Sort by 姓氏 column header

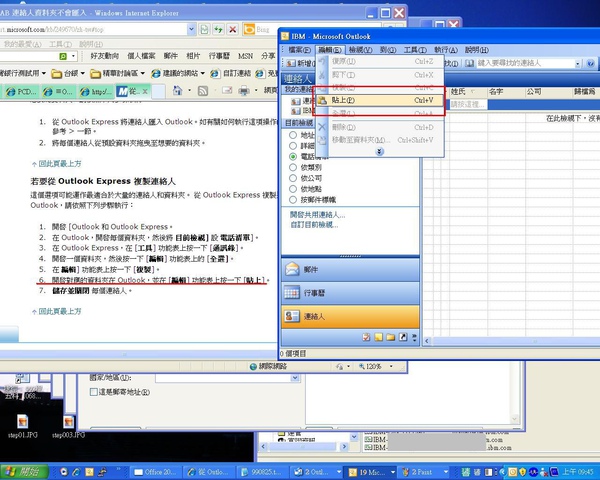pyautogui.click(x=468, y=91)
